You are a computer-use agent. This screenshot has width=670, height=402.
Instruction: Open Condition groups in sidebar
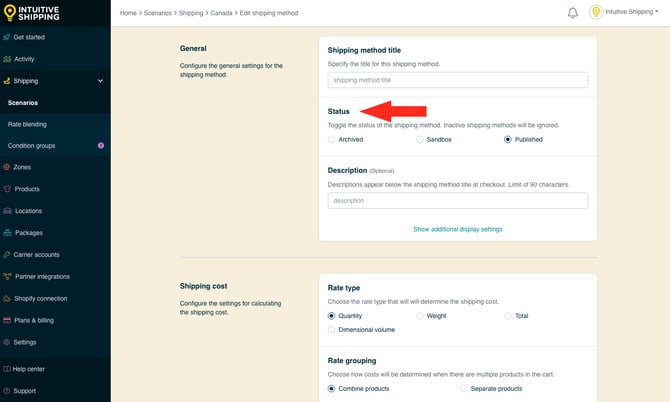point(31,146)
